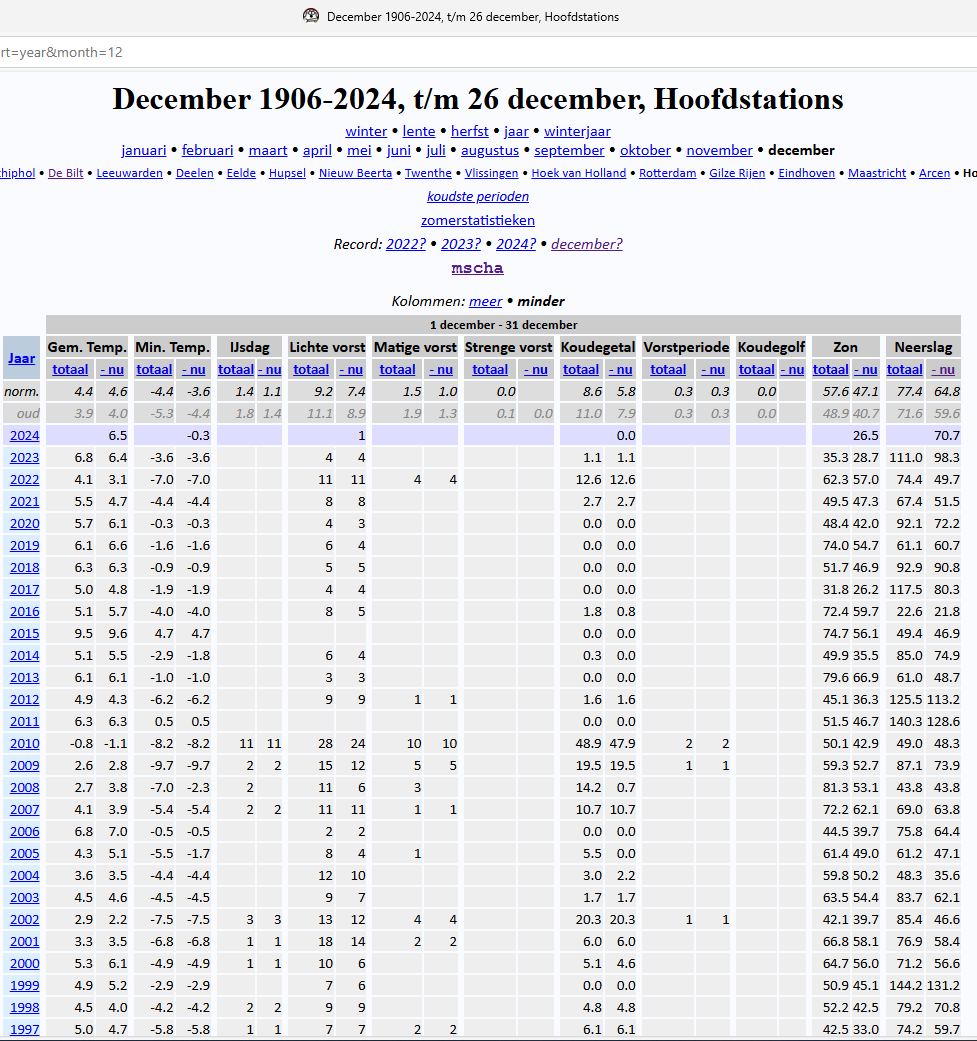Image resolution: width=977 pixels, height=1041 pixels.
Task: Open the winter statistics link
Action: pos(366,131)
